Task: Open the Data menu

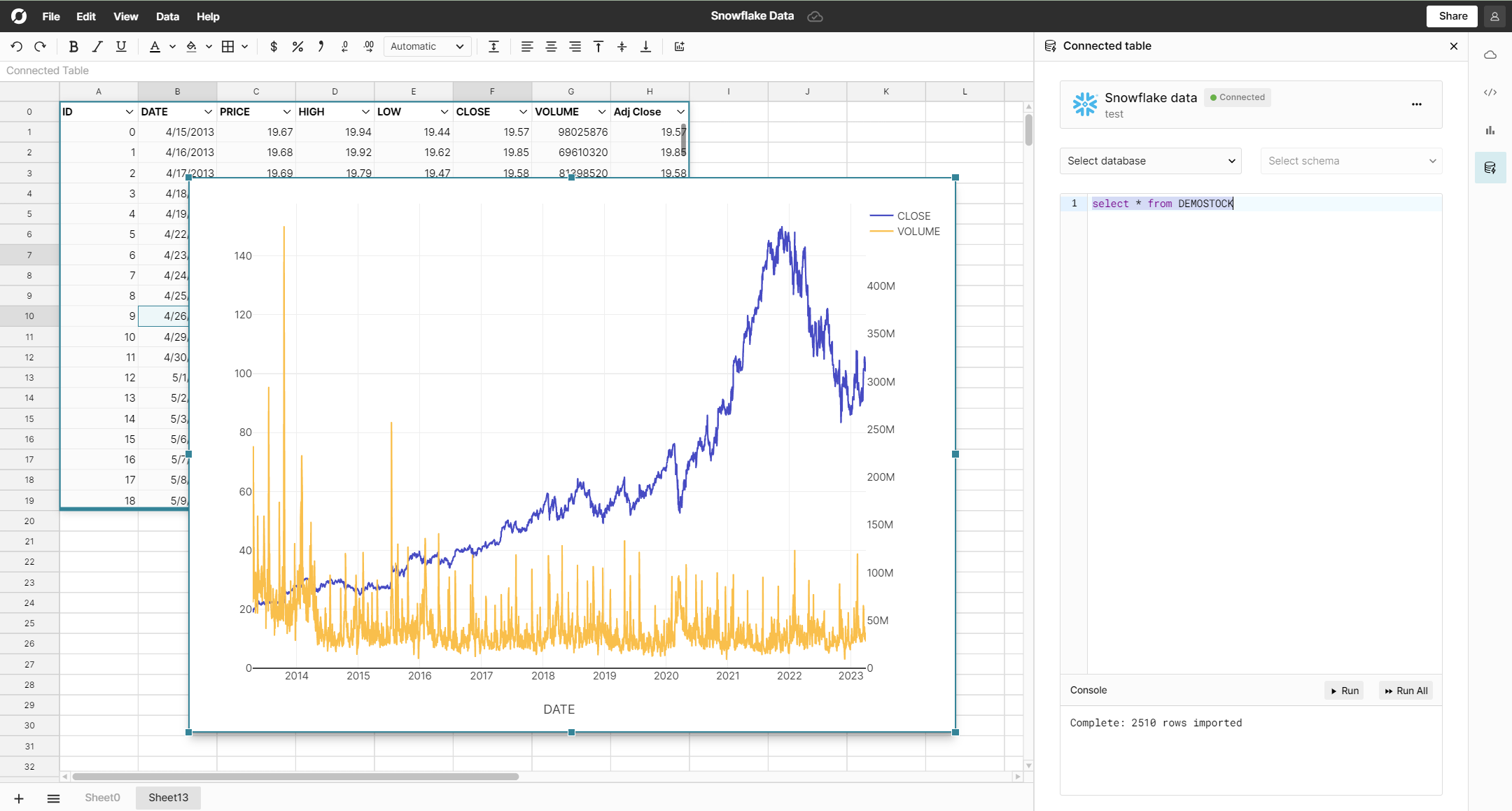Action: [x=167, y=16]
